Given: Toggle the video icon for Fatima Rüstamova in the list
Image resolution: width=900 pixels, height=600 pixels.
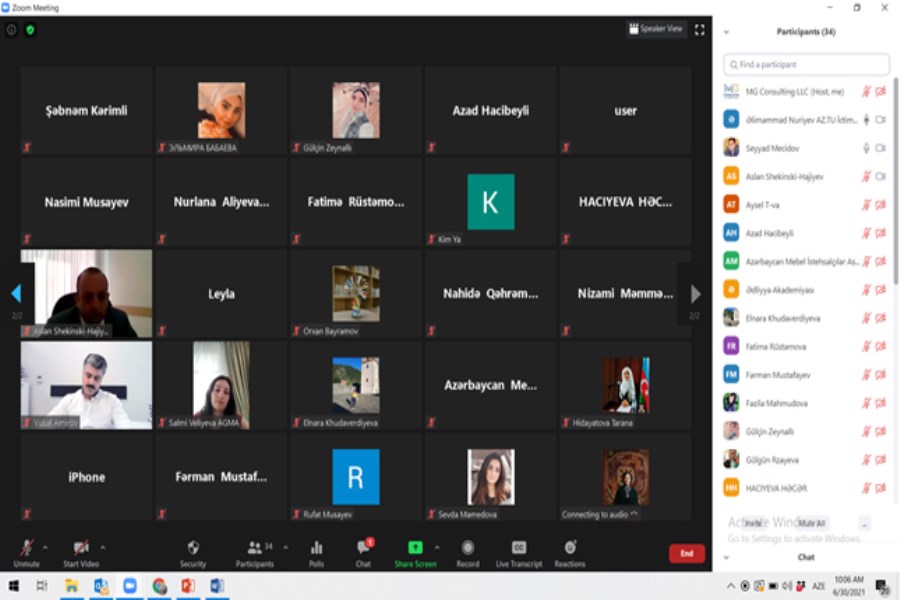Looking at the screenshot, I should [x=880, y=346].
